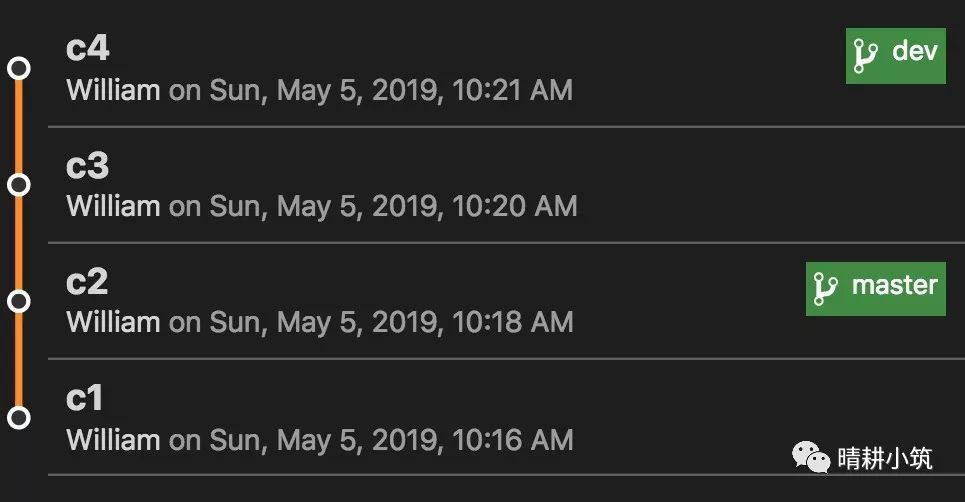This screenshot has height=502, width=965.
Task: Click author William on c1 commit
Action: pos(113,440)
